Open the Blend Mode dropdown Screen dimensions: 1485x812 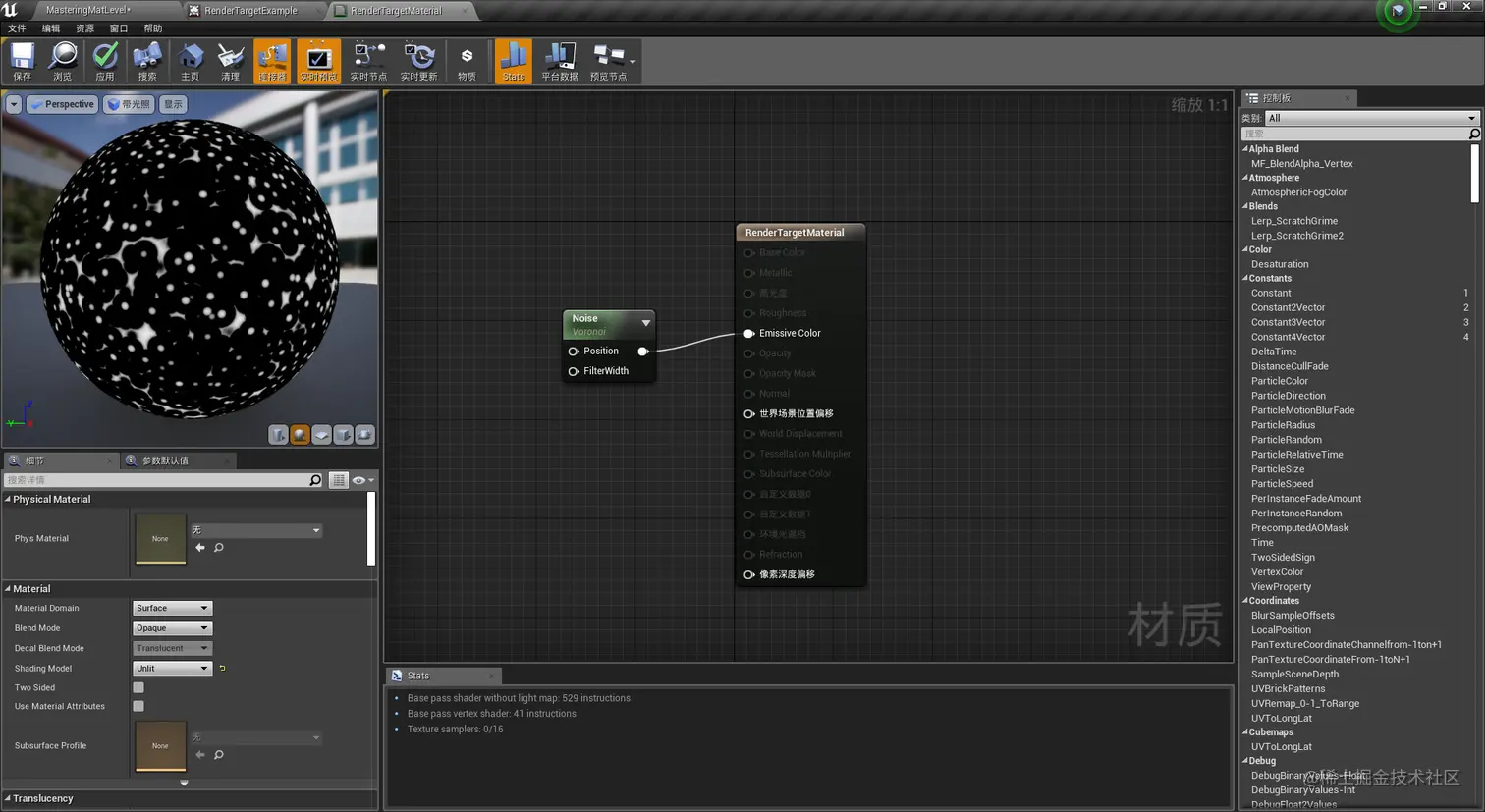pyautogui.click(x=172, y=628)
